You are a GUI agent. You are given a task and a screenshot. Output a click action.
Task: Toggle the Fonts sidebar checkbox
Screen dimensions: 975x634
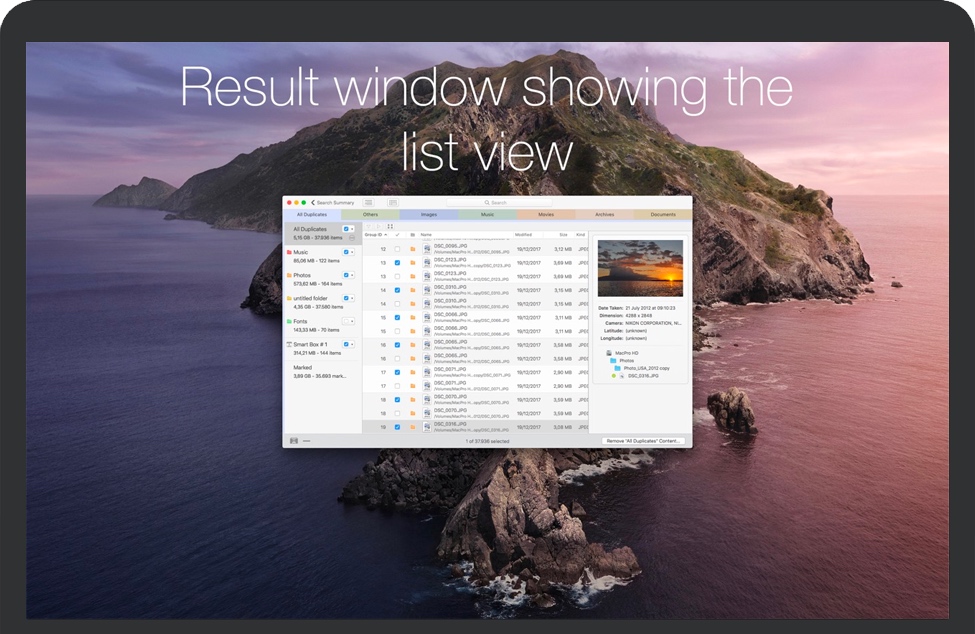click(x=346, y=321)
